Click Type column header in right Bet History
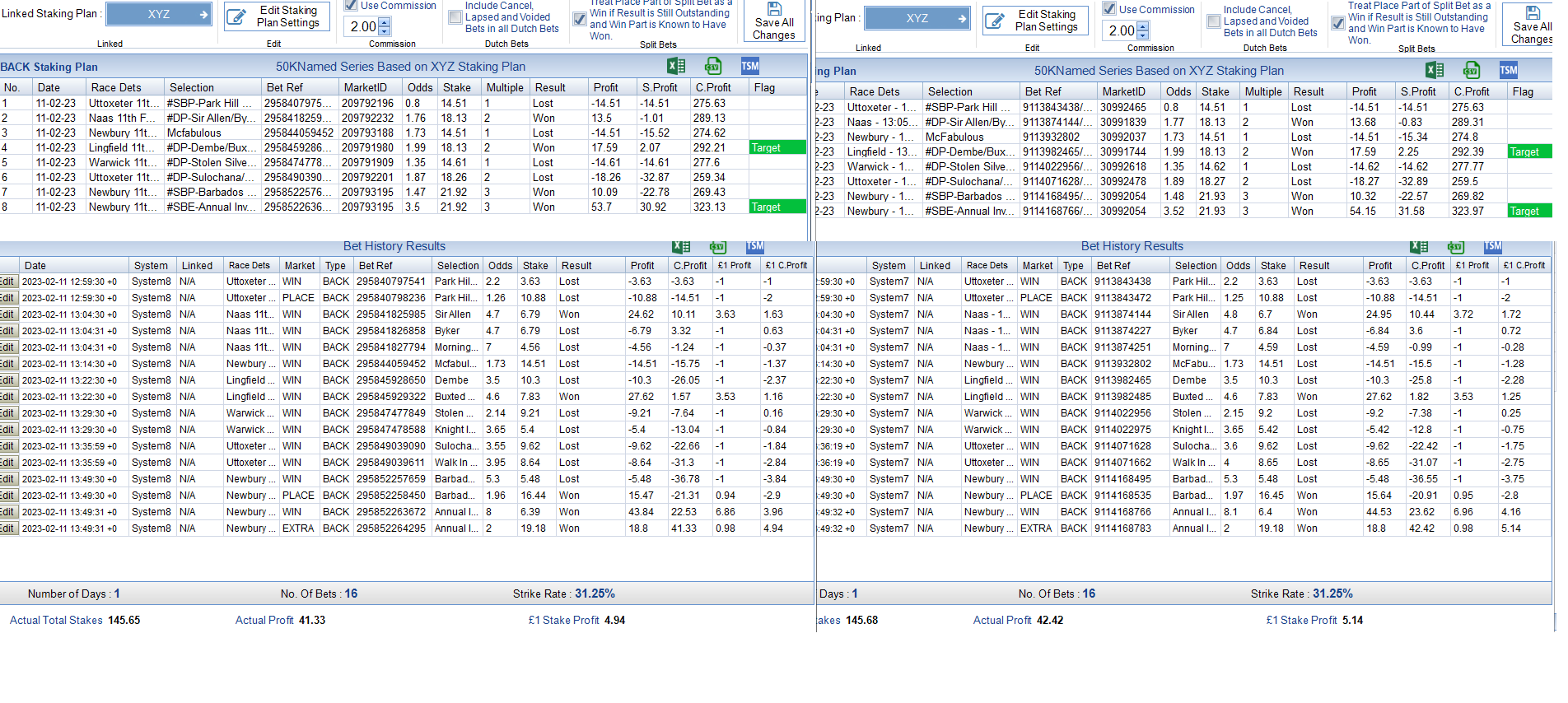The width and height of the screenshot is (1568, 703). coord(1073,265)
